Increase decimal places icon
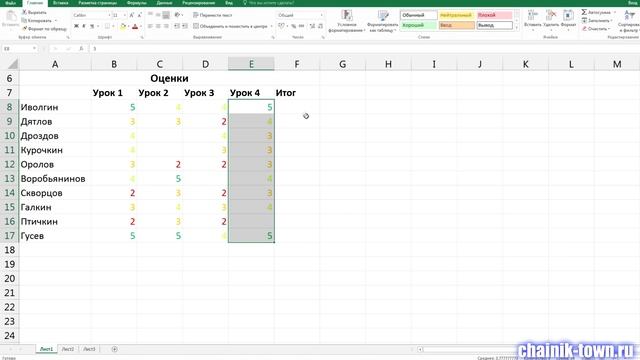640x360 pixels. tap(312, 26)
